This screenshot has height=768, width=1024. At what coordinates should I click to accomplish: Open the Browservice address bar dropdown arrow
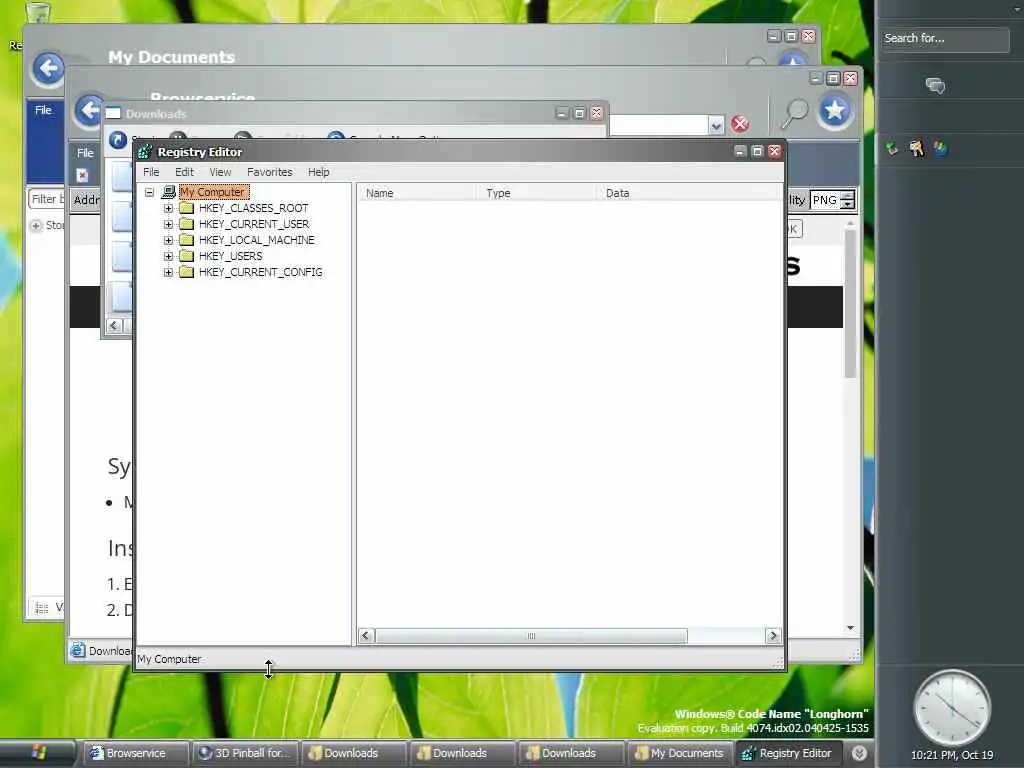pos(716,125)
